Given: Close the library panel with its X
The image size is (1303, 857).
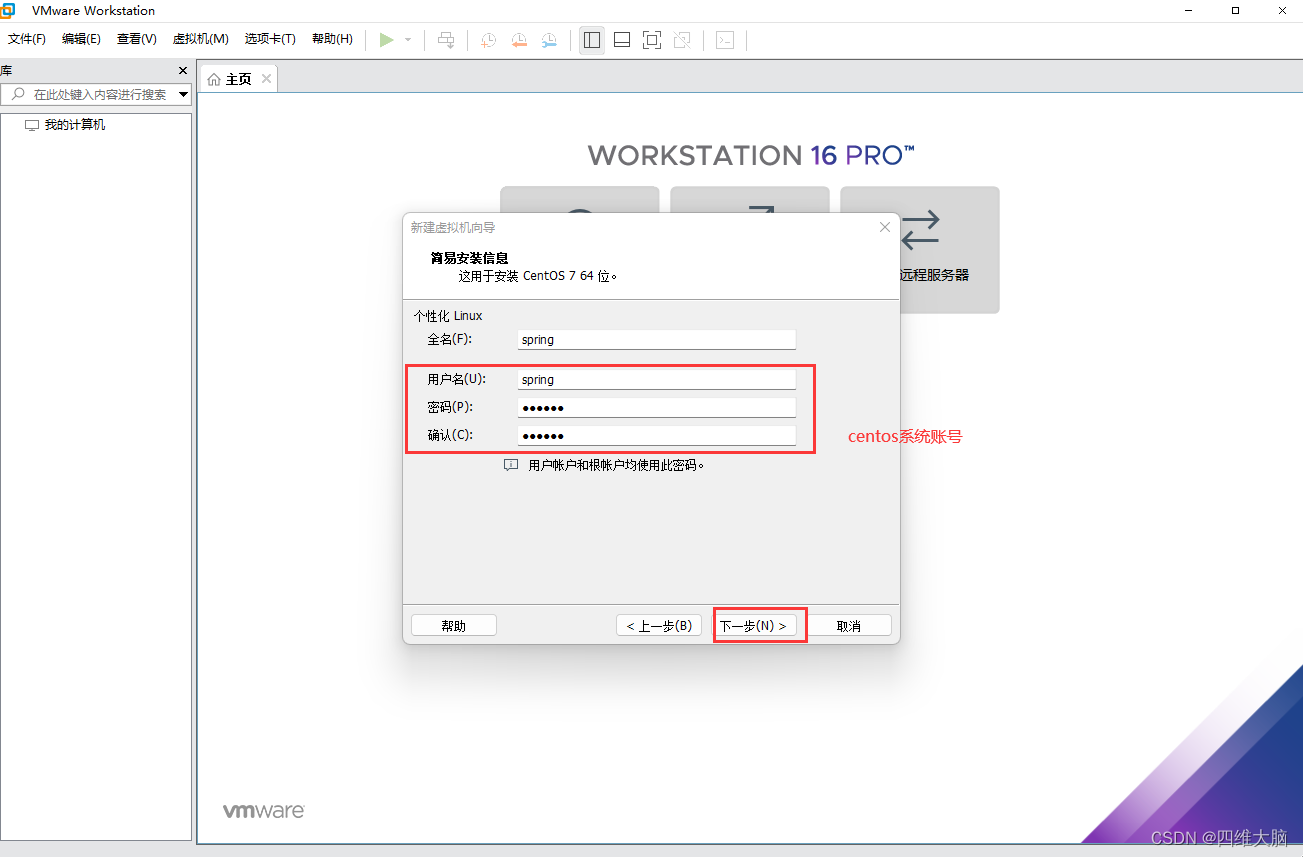Looking at the screenshot, I should (183, 71).
